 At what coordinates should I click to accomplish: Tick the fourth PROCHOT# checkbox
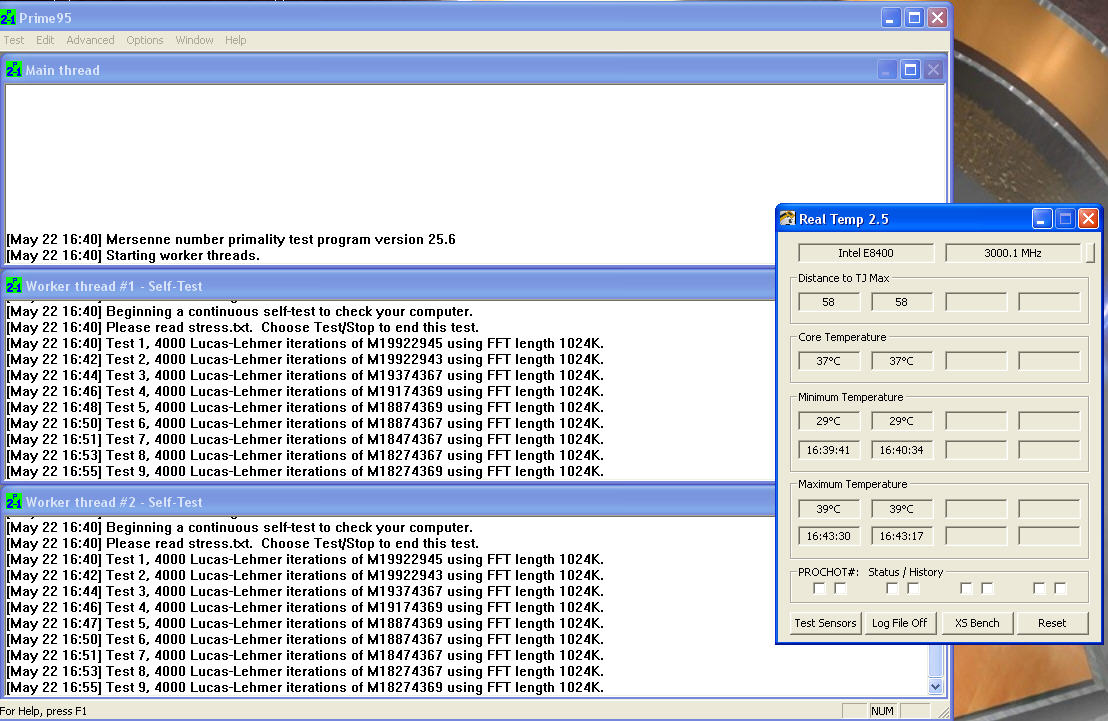click(914, 588)
